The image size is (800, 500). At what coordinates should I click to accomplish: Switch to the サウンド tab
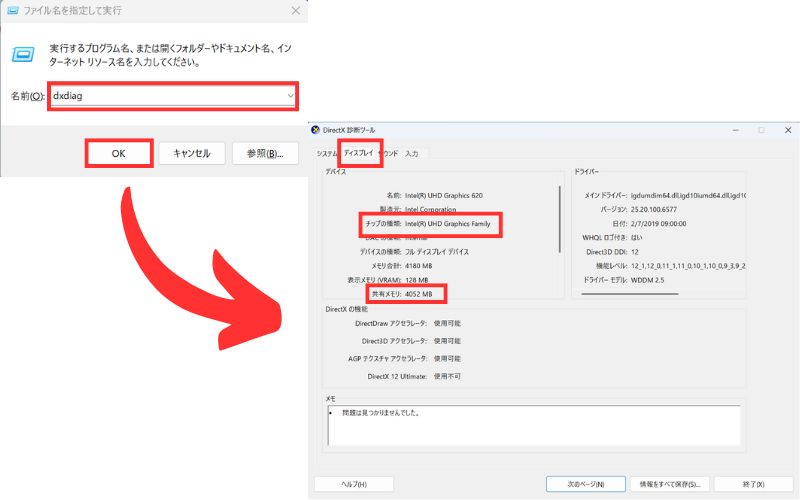389,153
